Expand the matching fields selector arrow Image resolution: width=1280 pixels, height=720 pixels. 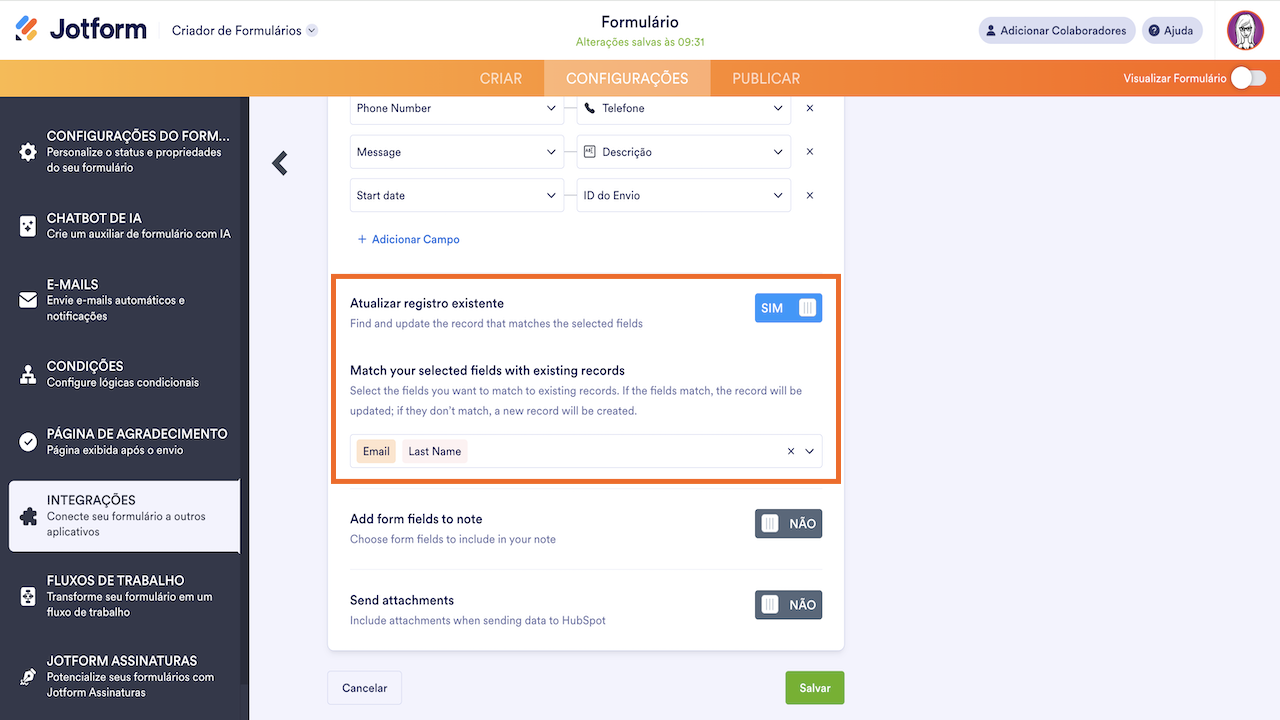[x=810, y=451]
